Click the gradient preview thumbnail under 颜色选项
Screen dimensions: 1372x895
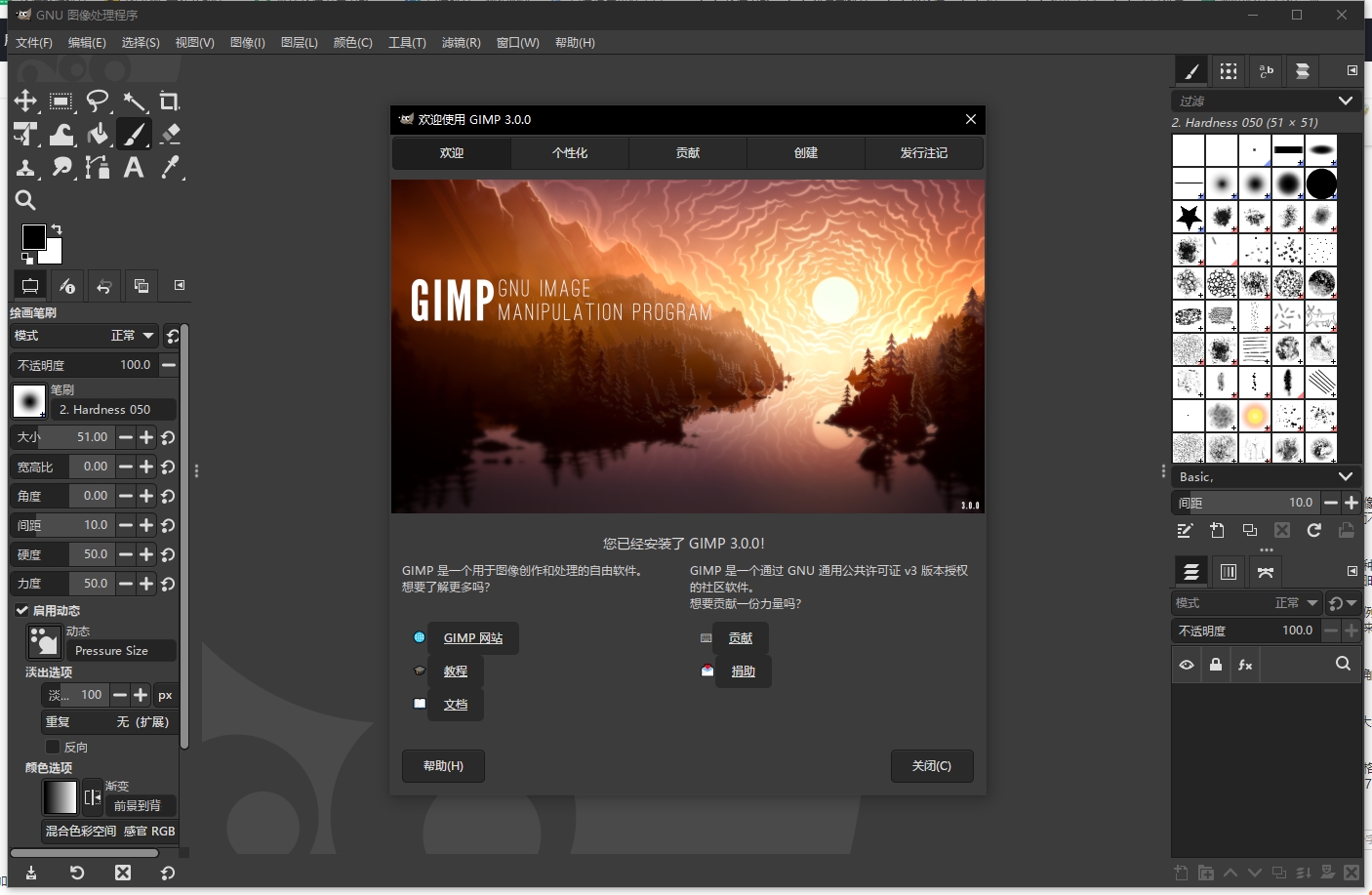click(60, 797)
